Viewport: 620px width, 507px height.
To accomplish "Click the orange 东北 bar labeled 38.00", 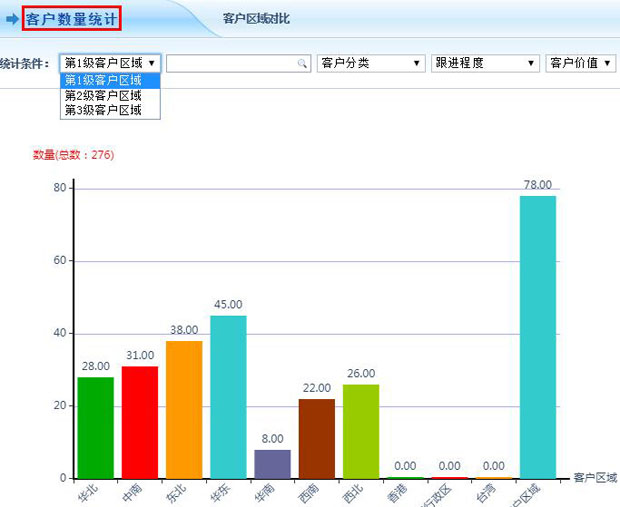I will tap(184, 410).
